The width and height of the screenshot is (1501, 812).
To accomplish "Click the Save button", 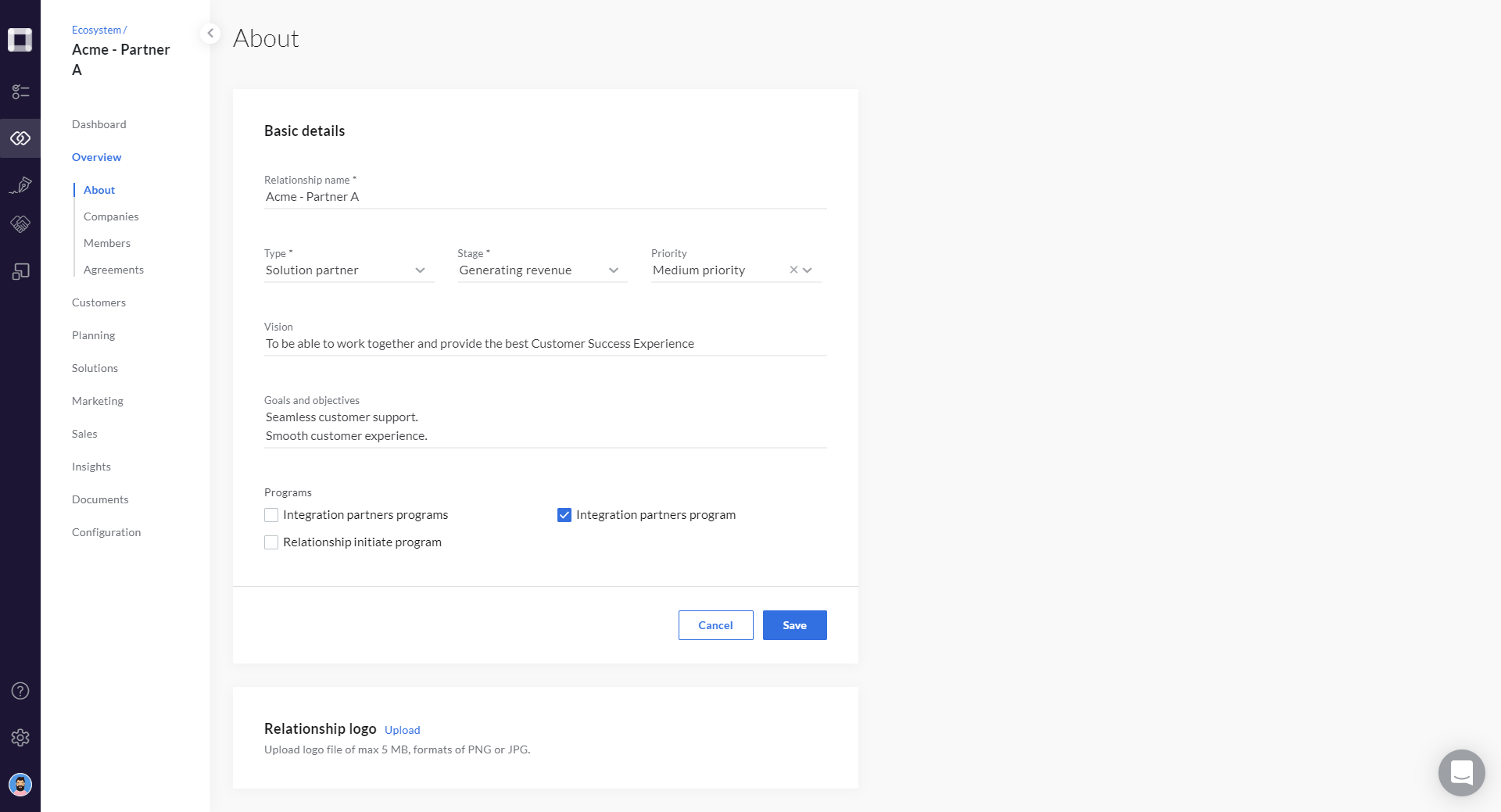I will pos(795,625).
